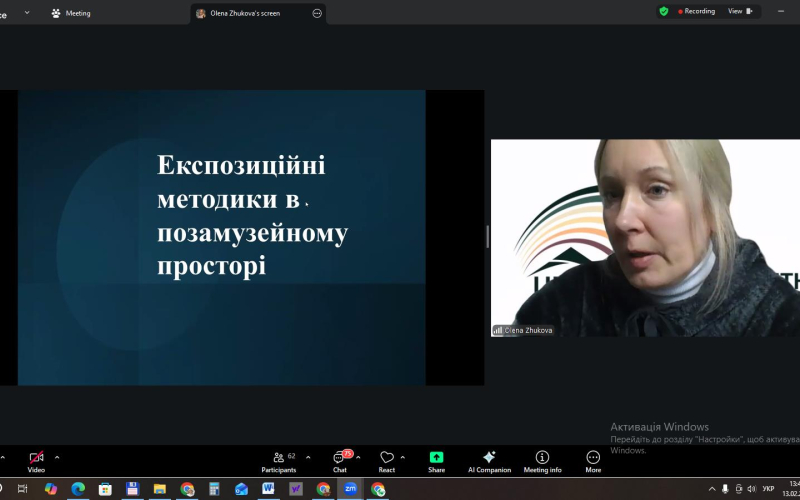Viewport: 800px width, 500px height.
Task: Open volume control in system tray
Action: tap(751, 489)
